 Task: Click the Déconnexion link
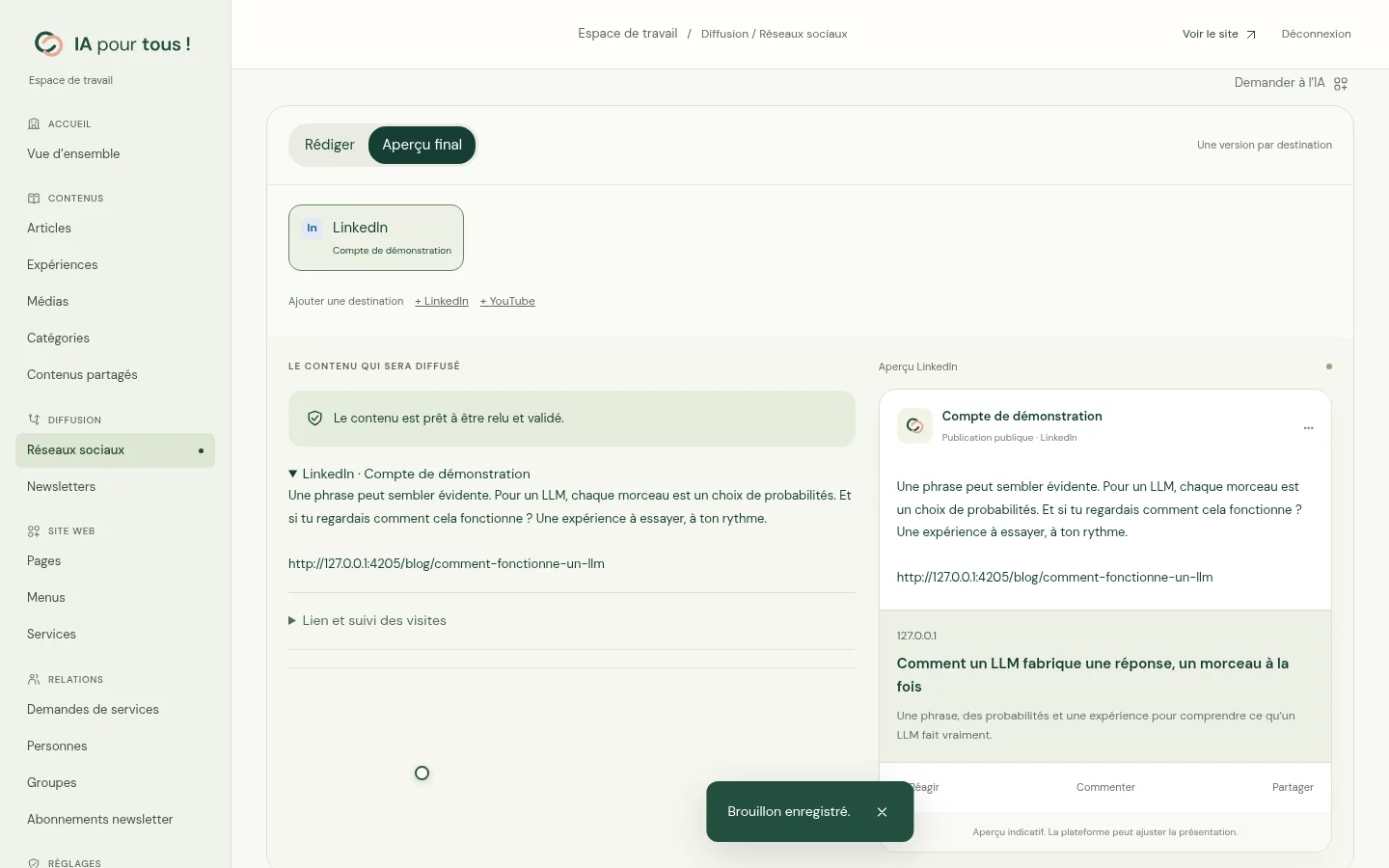pos(1316,34)
